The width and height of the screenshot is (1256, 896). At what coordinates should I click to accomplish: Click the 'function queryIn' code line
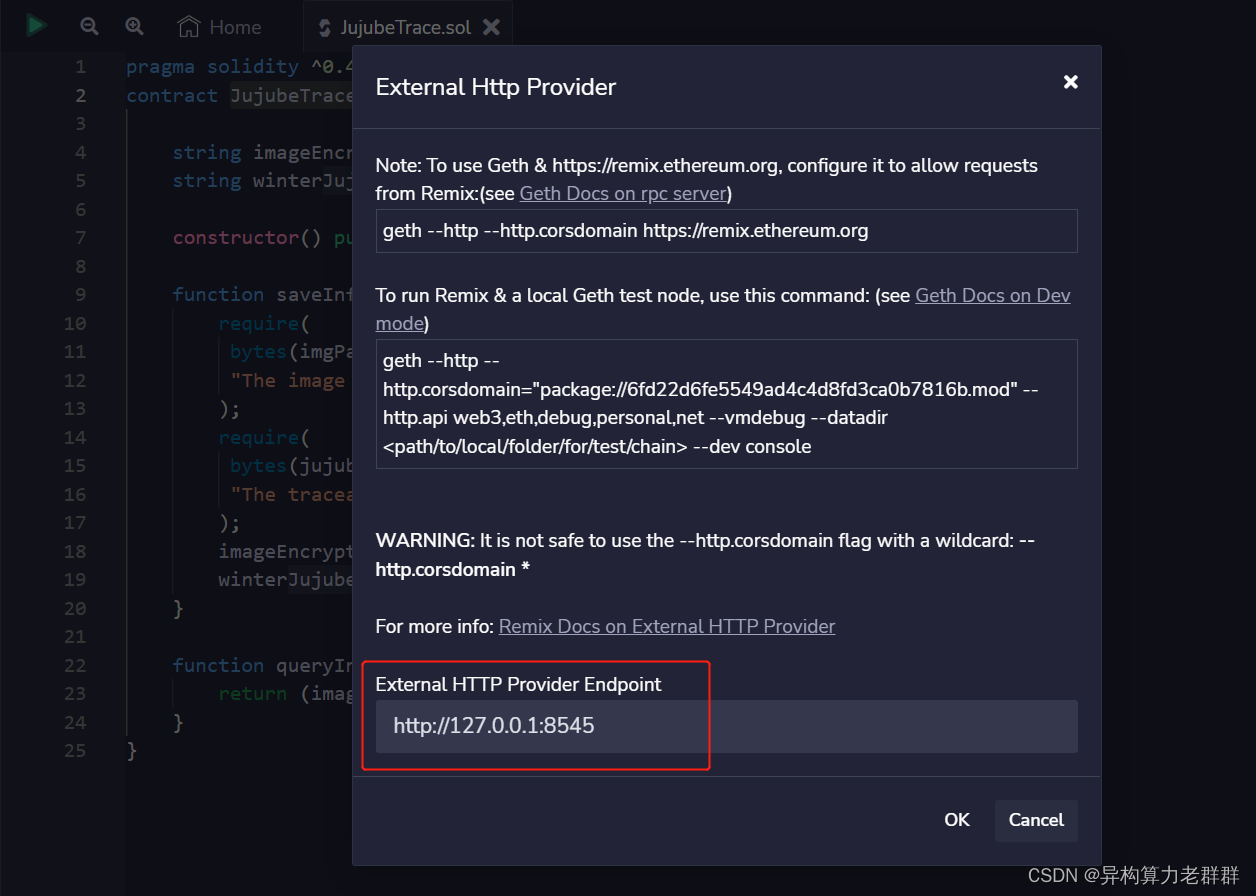[x=262, y=665]
